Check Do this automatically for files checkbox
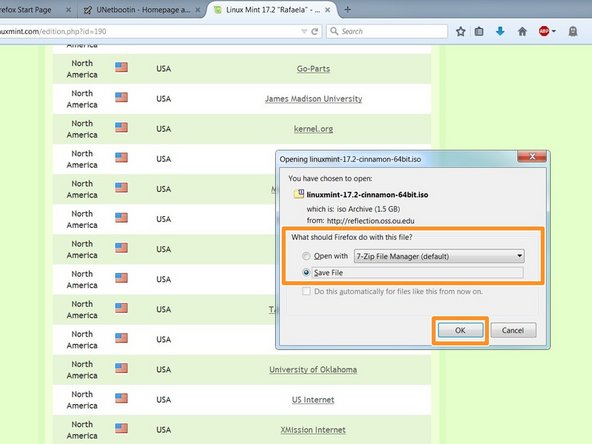Viewport: 592px width, 444px height. pyautogui.click(x=306, y=291)
